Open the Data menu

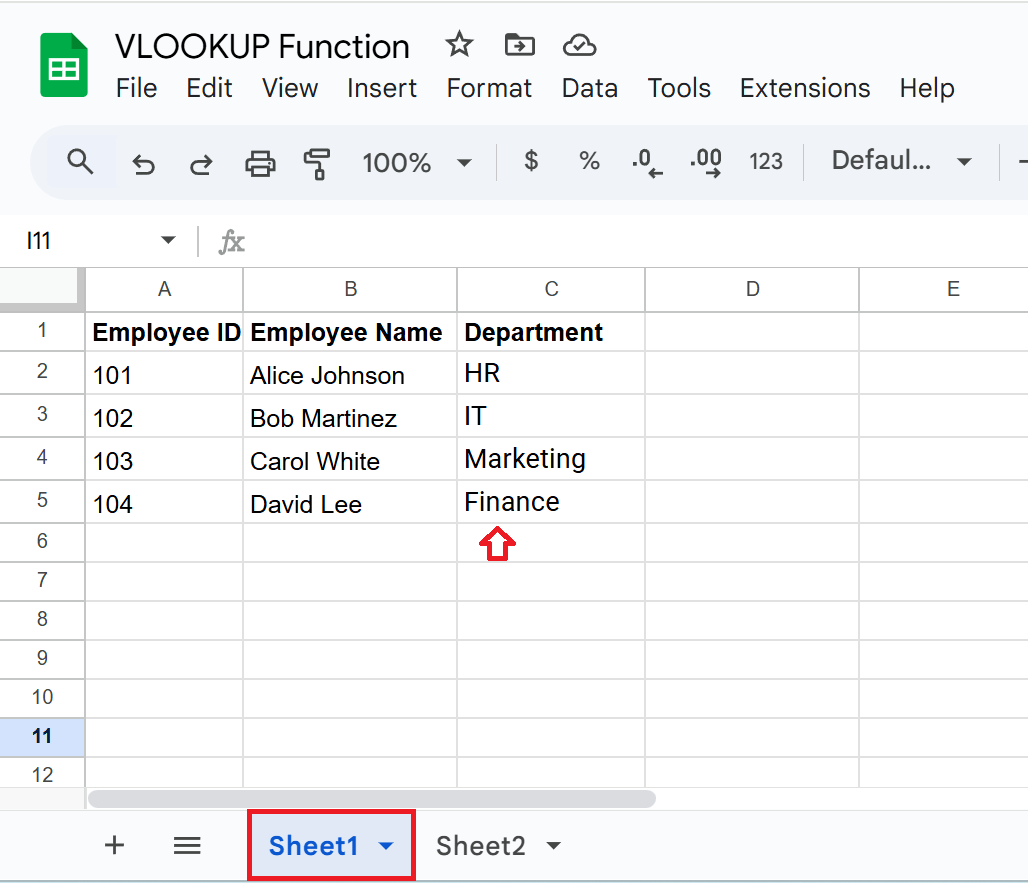tap(589, 88)
